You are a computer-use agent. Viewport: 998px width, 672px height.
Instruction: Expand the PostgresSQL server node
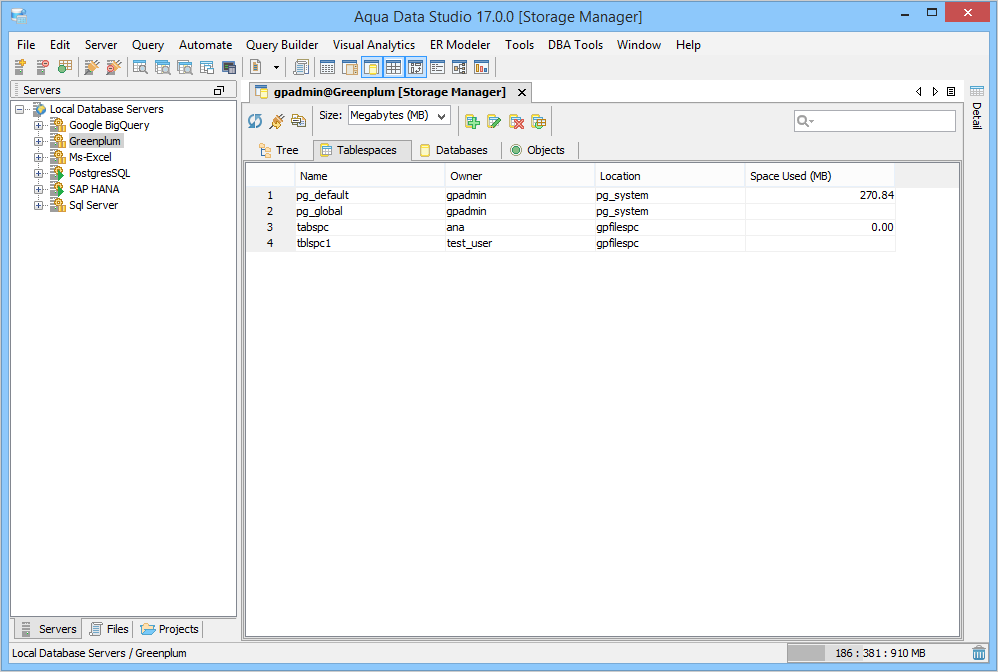coord(39,173)
